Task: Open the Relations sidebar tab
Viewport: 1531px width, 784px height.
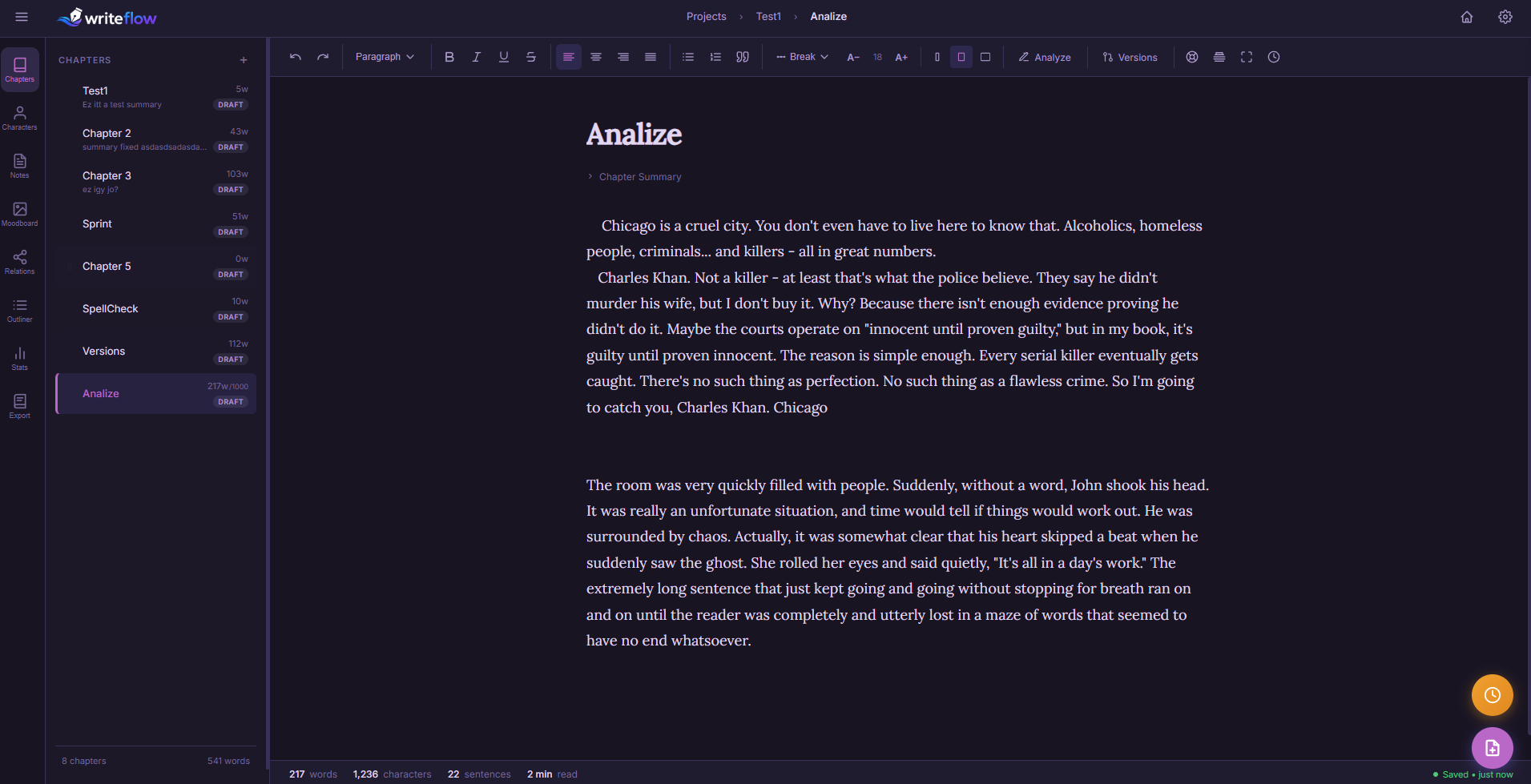Action: point(20,262)
